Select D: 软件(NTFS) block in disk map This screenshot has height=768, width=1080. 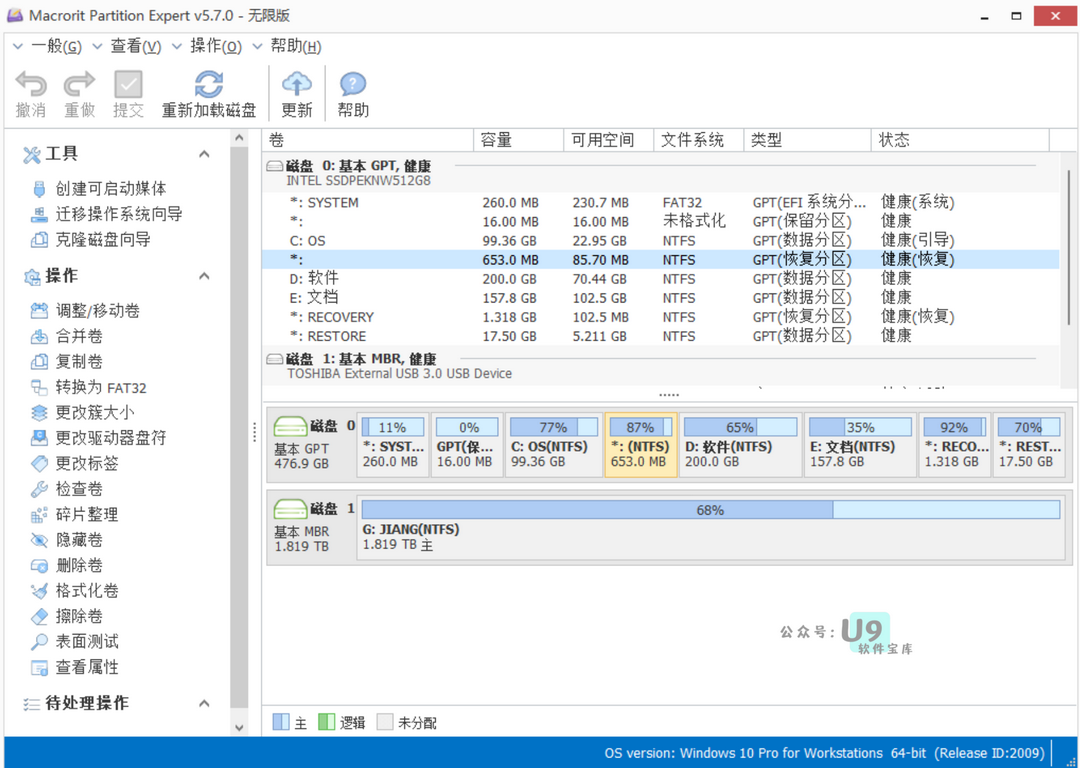point(740,444)
